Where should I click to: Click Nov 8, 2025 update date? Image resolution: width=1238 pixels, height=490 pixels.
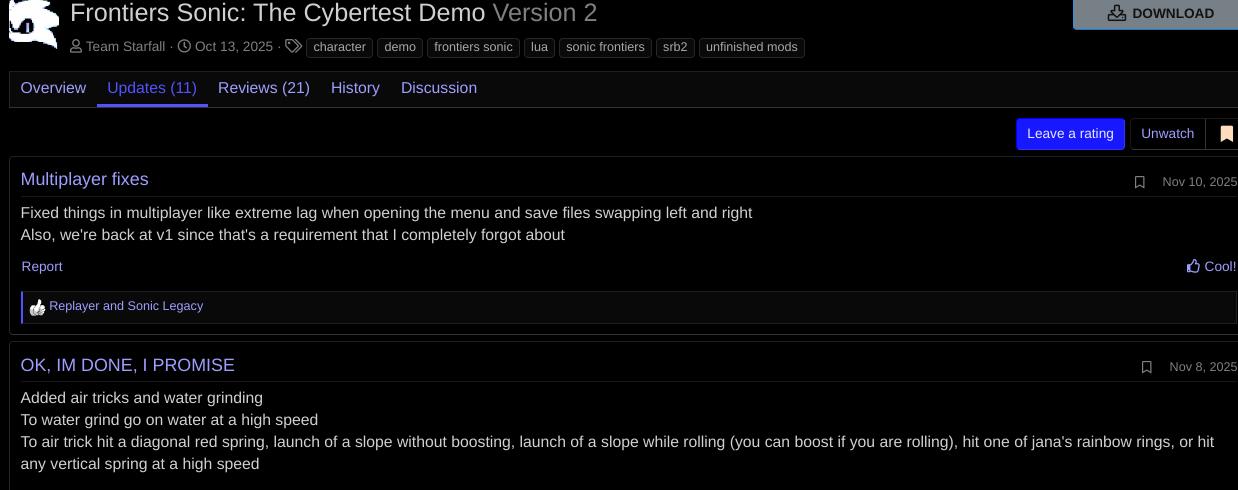[1203, 367]
